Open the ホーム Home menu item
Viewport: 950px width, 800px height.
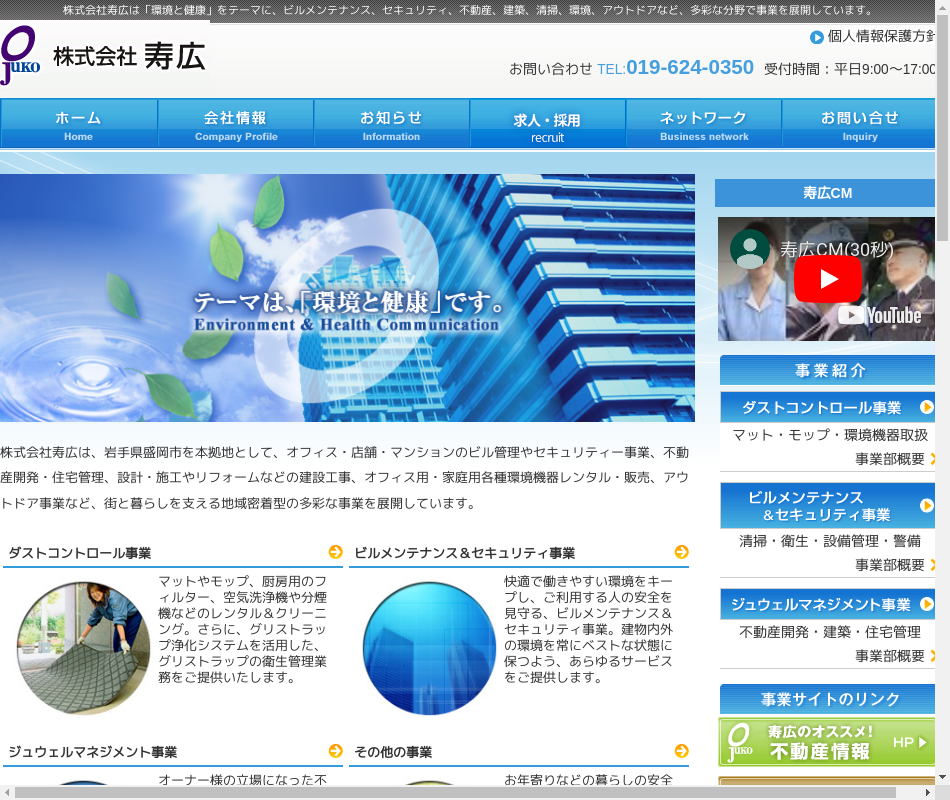coord(79,124)
